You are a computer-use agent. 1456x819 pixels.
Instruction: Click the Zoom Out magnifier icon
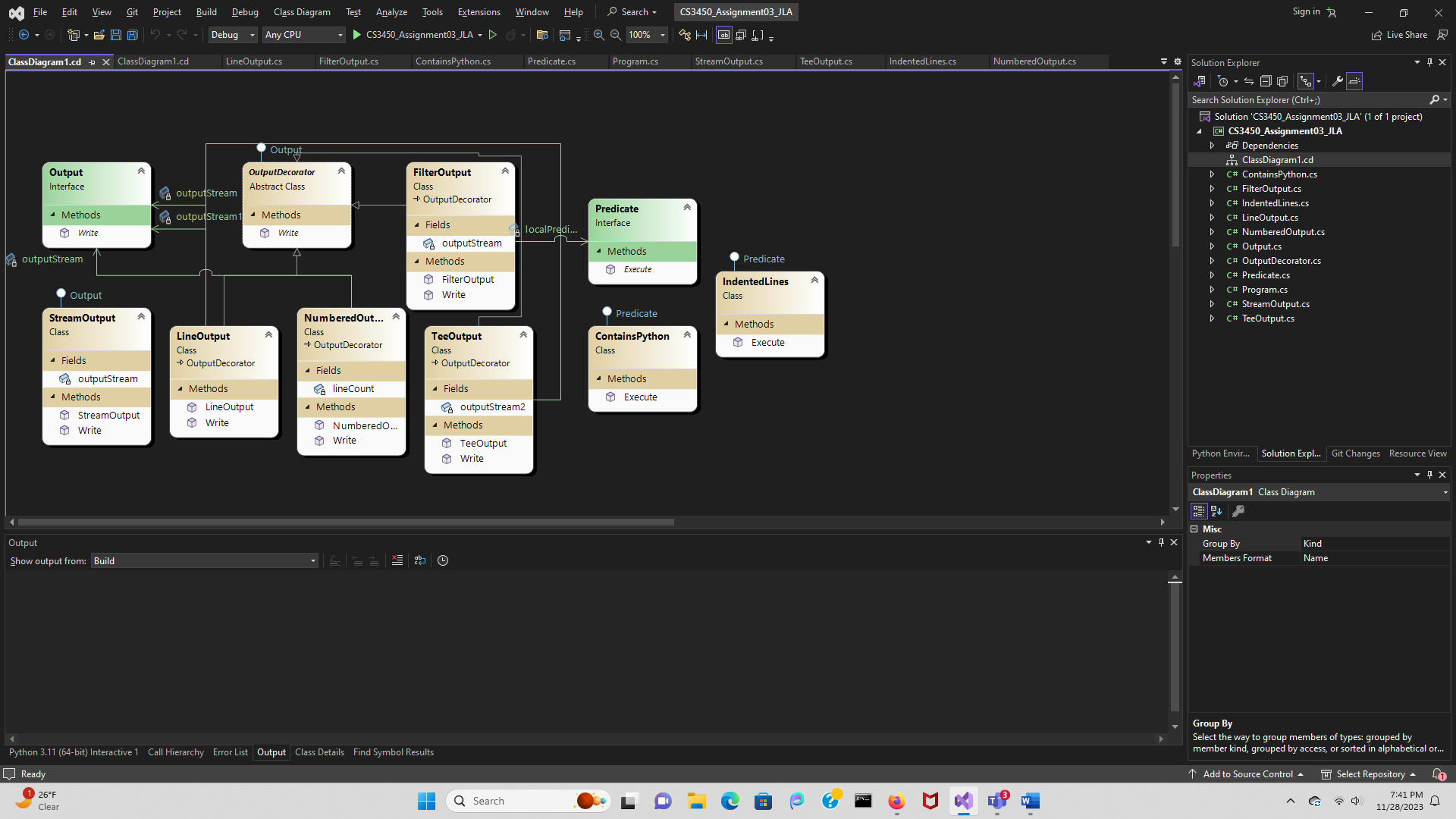616,35
